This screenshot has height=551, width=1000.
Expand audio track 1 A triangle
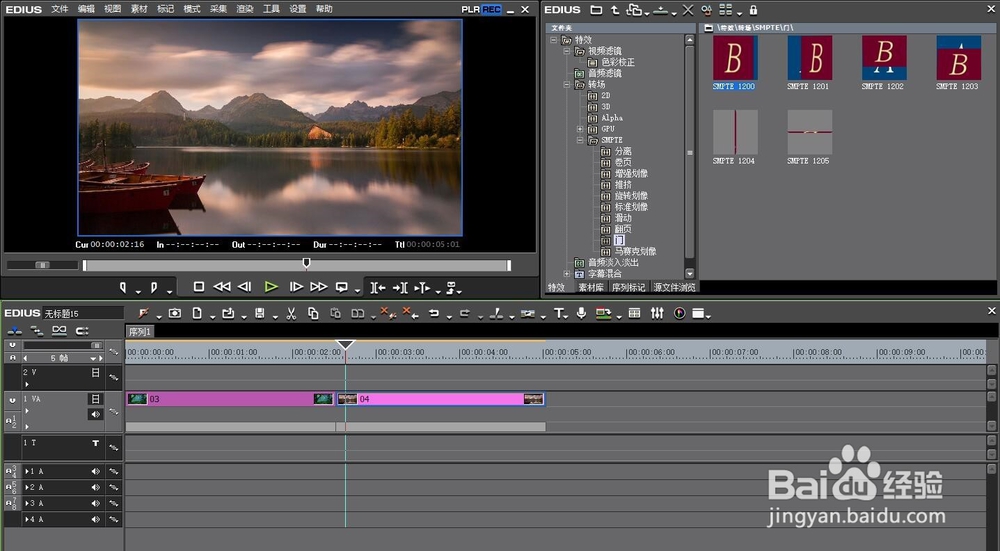click(26, 471)
